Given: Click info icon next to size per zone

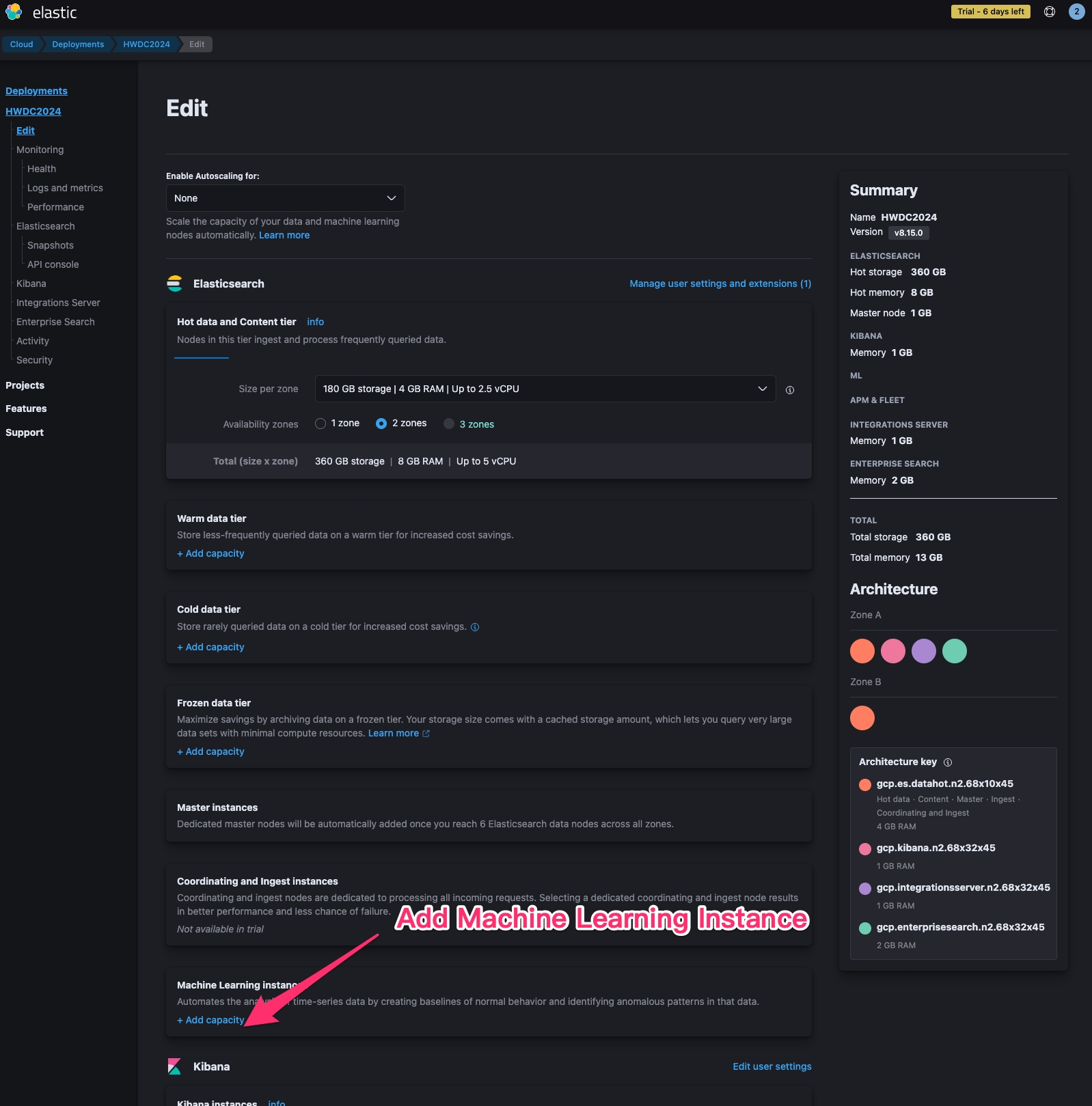Looking at the screenshot, I should [x=790, y=390].
